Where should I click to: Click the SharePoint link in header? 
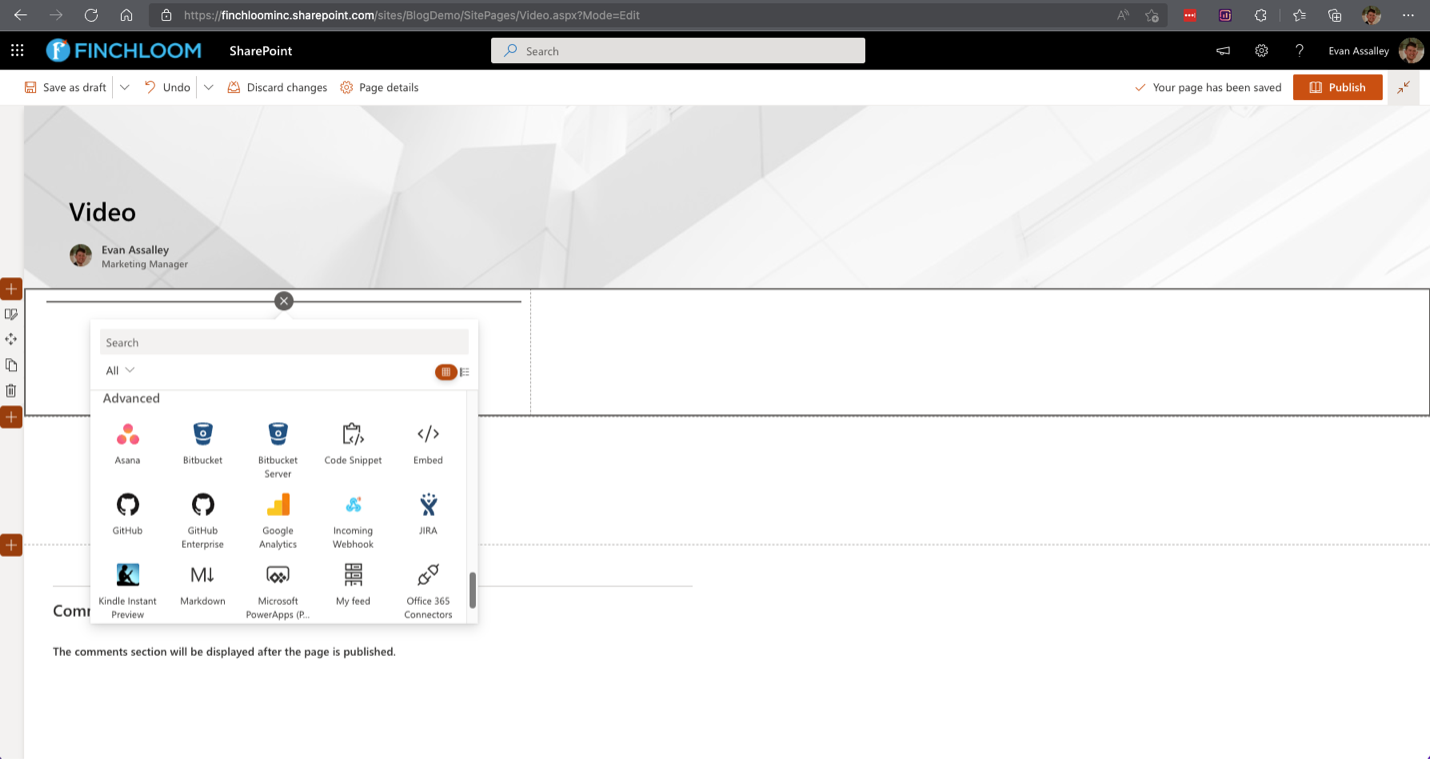pyautogui.click(x=261, y=51)
